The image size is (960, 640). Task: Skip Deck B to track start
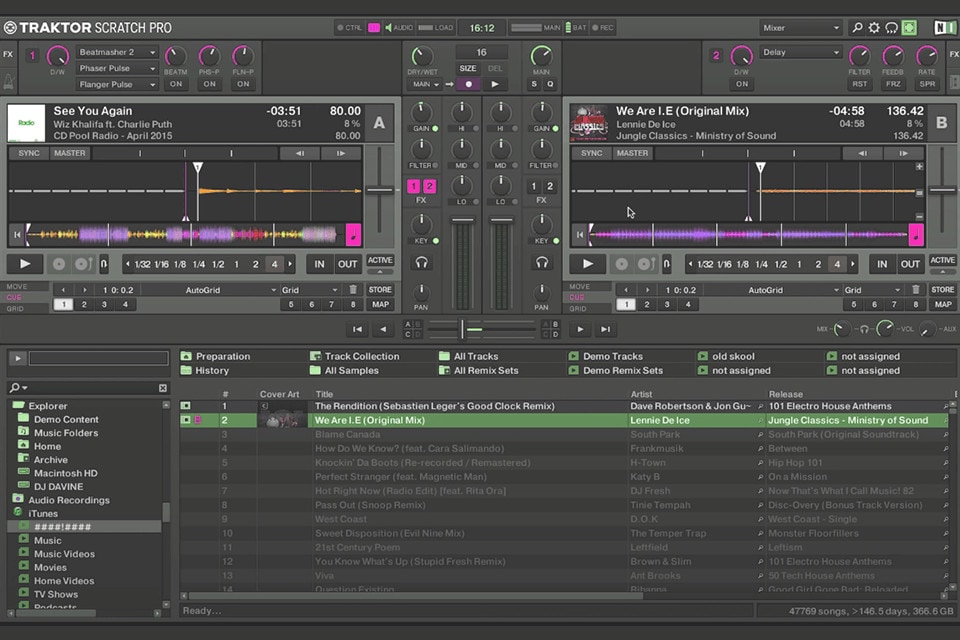point(580,235)
